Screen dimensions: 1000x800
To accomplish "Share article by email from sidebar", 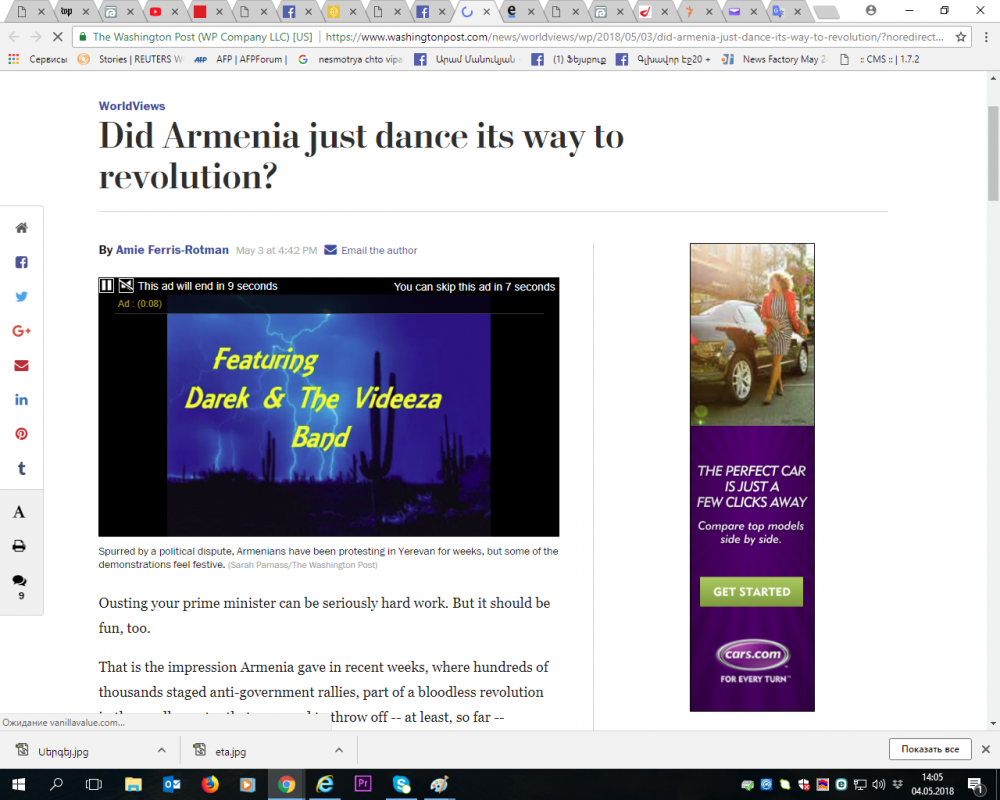I will (21, 366).
